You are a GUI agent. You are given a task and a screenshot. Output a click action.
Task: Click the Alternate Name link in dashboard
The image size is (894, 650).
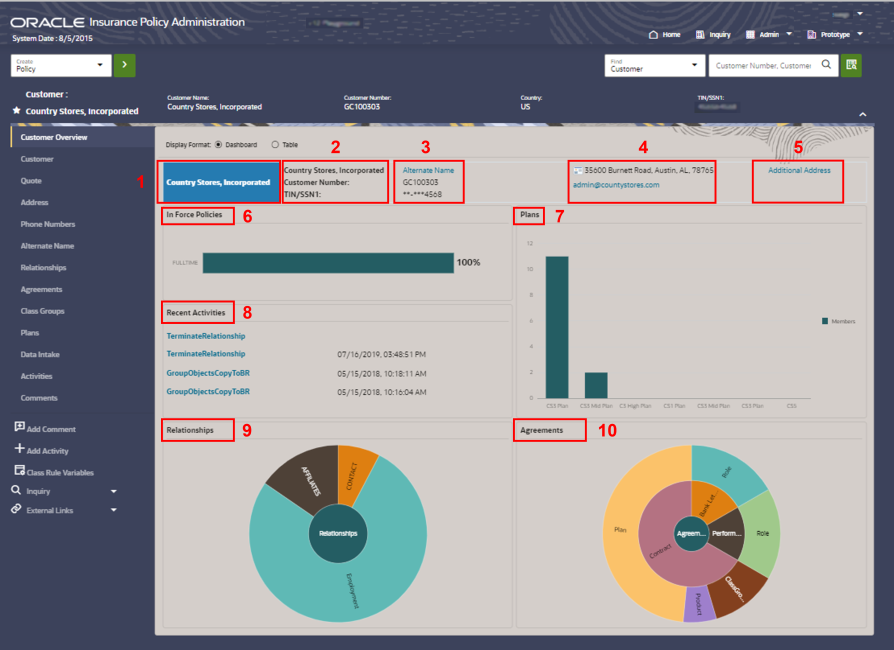coord(428,170)
